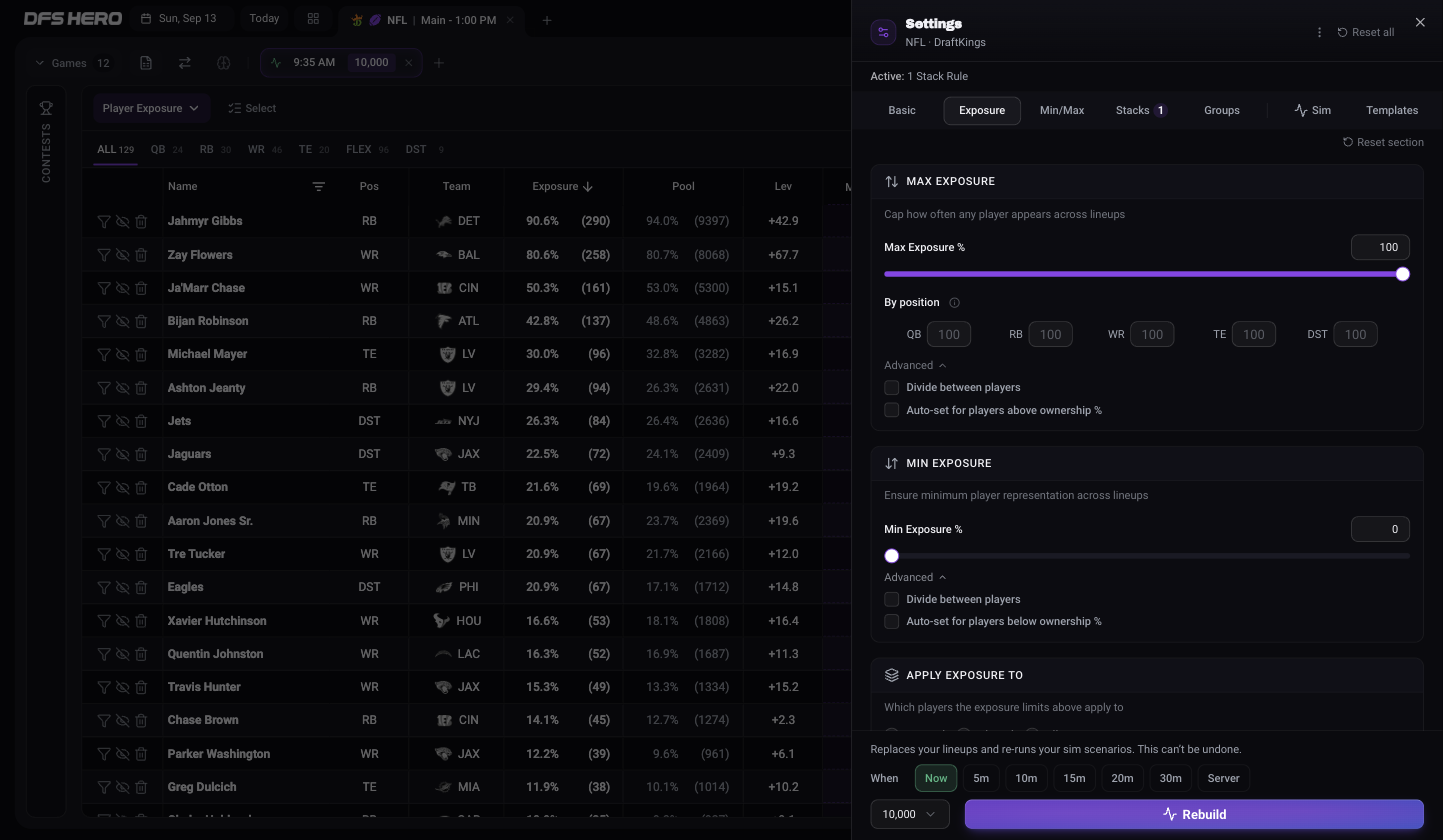Collapse Advanced options under Max Exposure

click(x=915, y=365)
